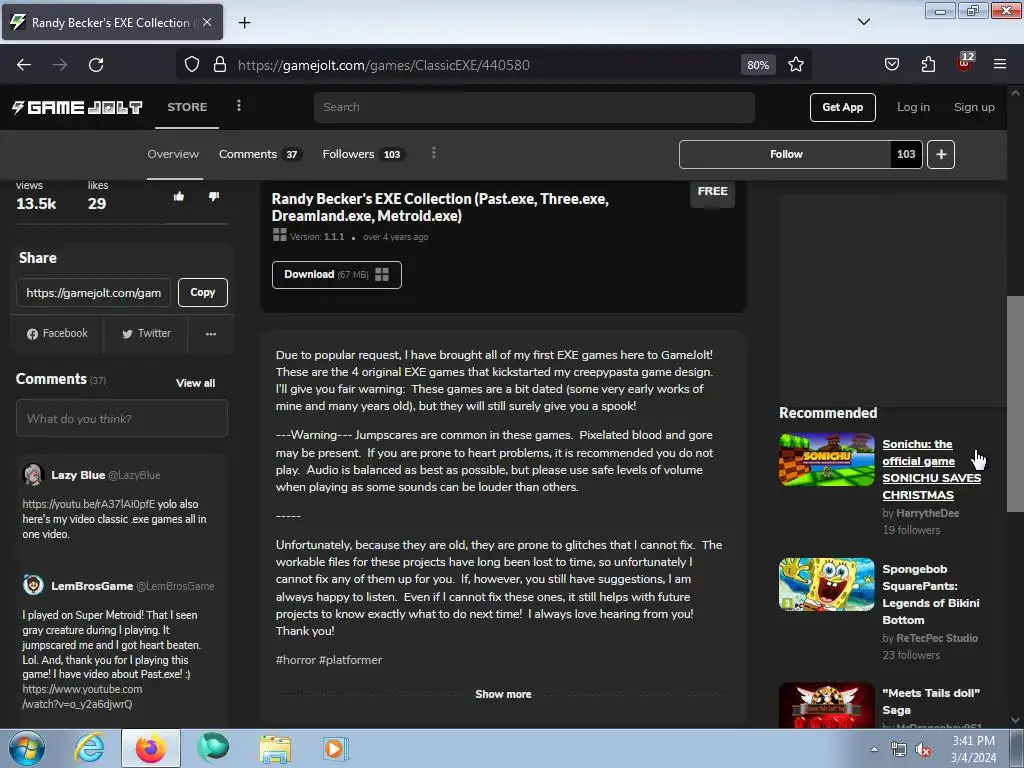Open more share options ellipsis
Screen dimensions: 1024x768
(211, 334)
